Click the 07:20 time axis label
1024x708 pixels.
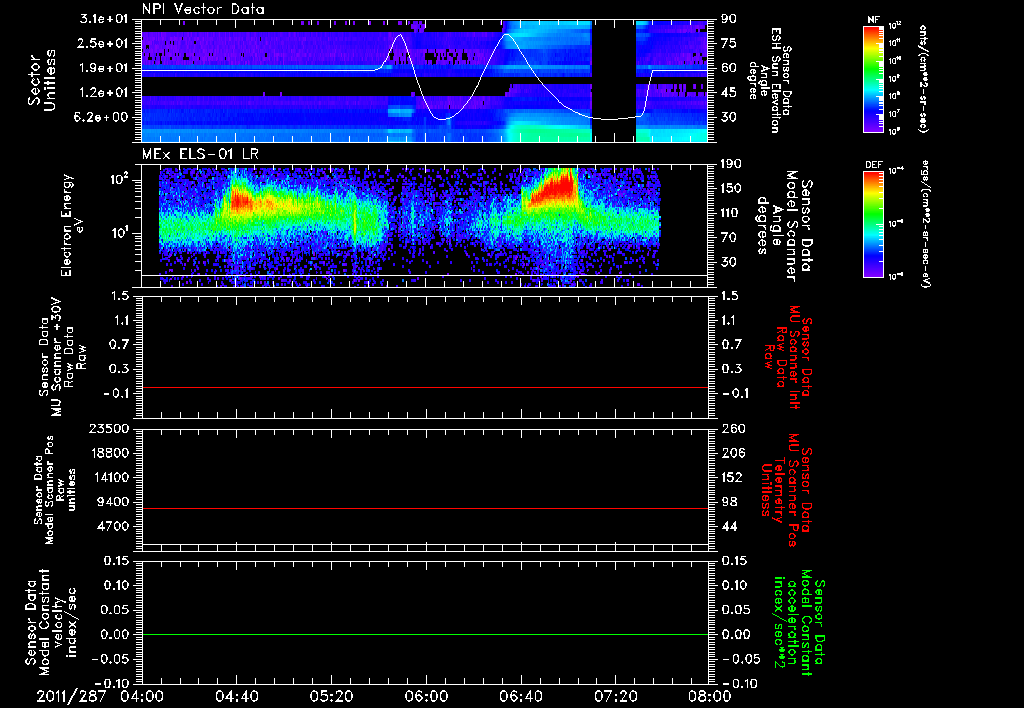click(615, 696)
